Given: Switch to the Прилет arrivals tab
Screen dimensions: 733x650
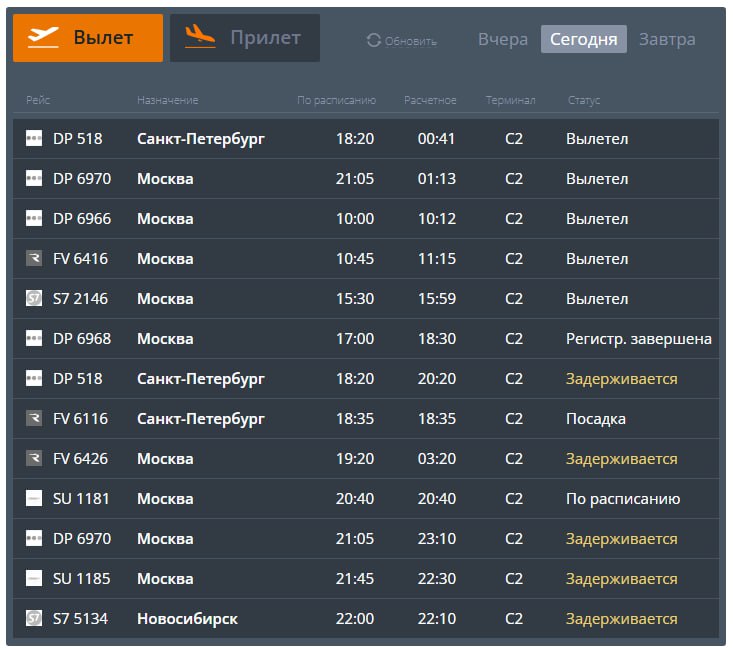Looking at the screenshot, I should click(245, 38).
